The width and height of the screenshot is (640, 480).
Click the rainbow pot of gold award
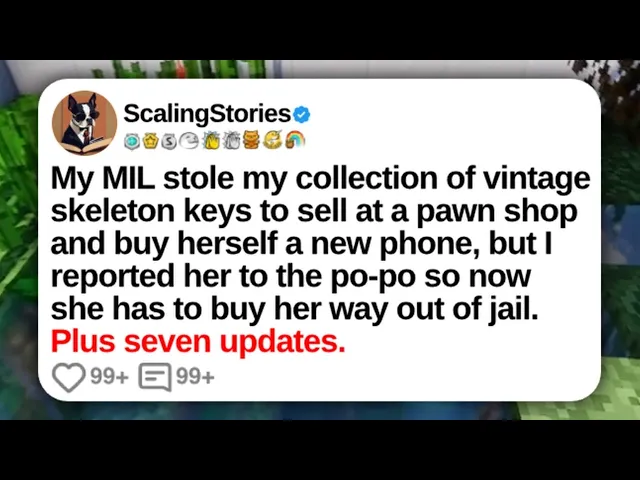pos(295,140)
